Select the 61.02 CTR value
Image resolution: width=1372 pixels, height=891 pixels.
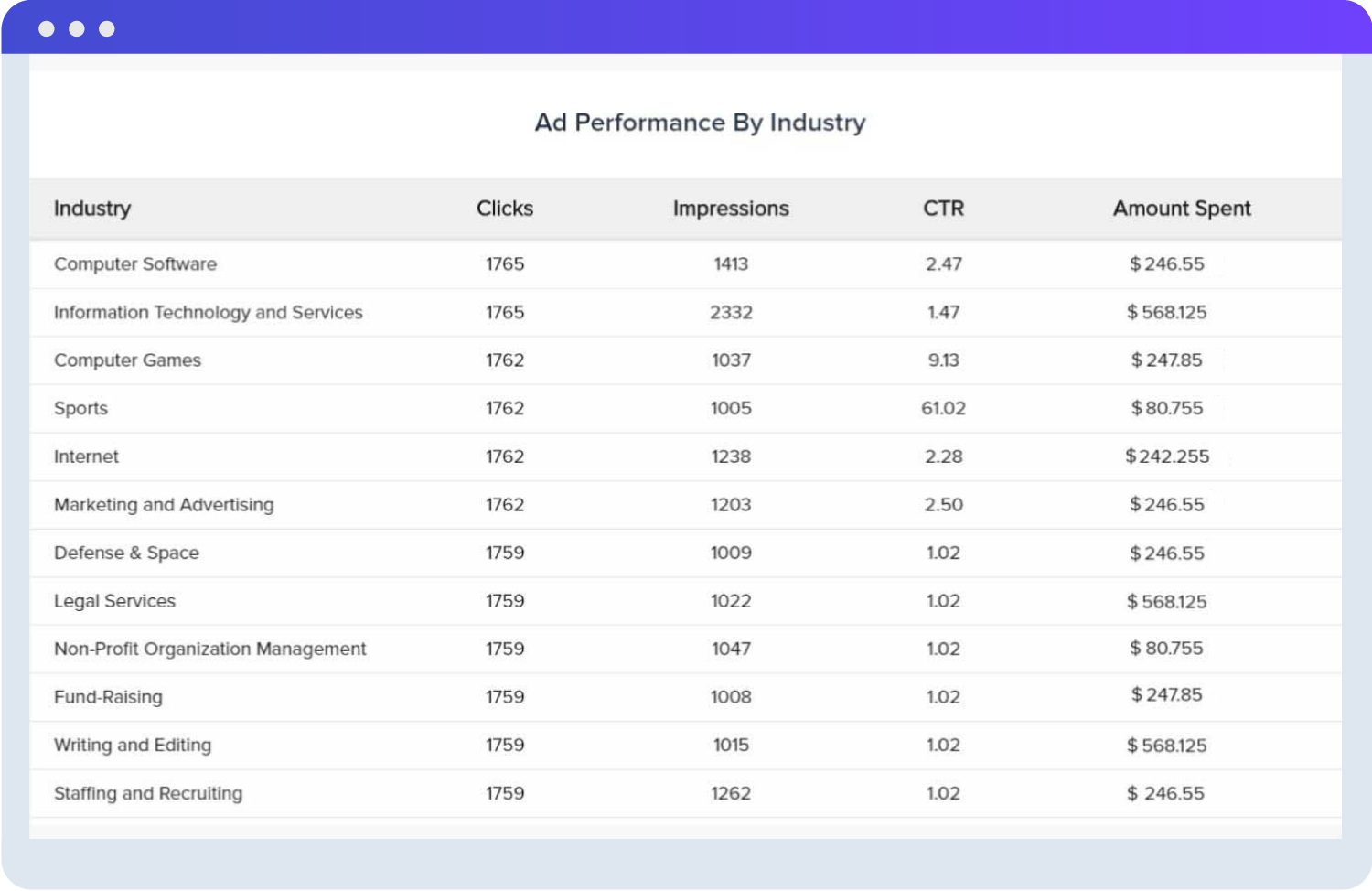[943, 409]
